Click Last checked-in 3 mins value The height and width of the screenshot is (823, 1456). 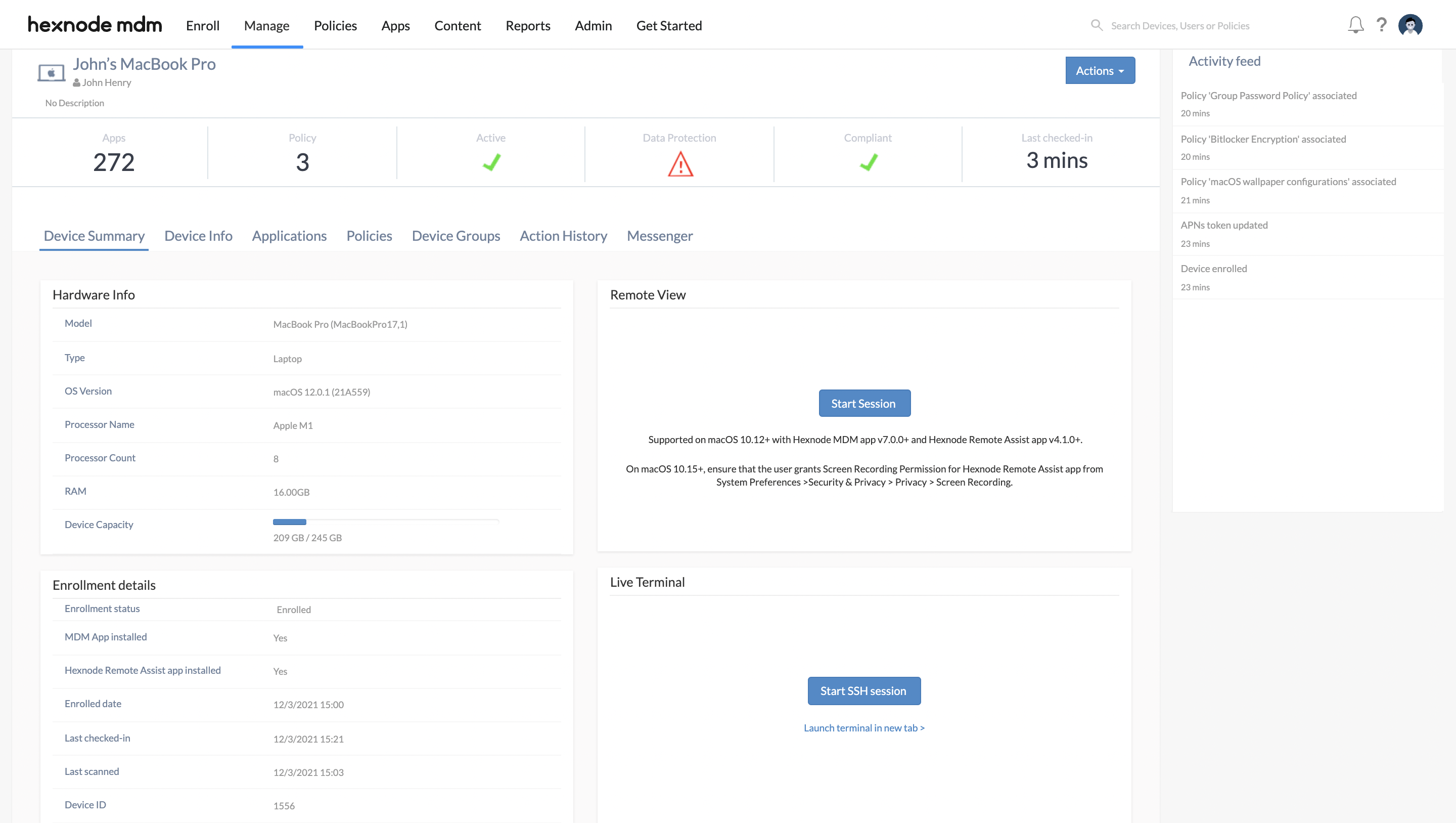click(x=1057, y=161)
